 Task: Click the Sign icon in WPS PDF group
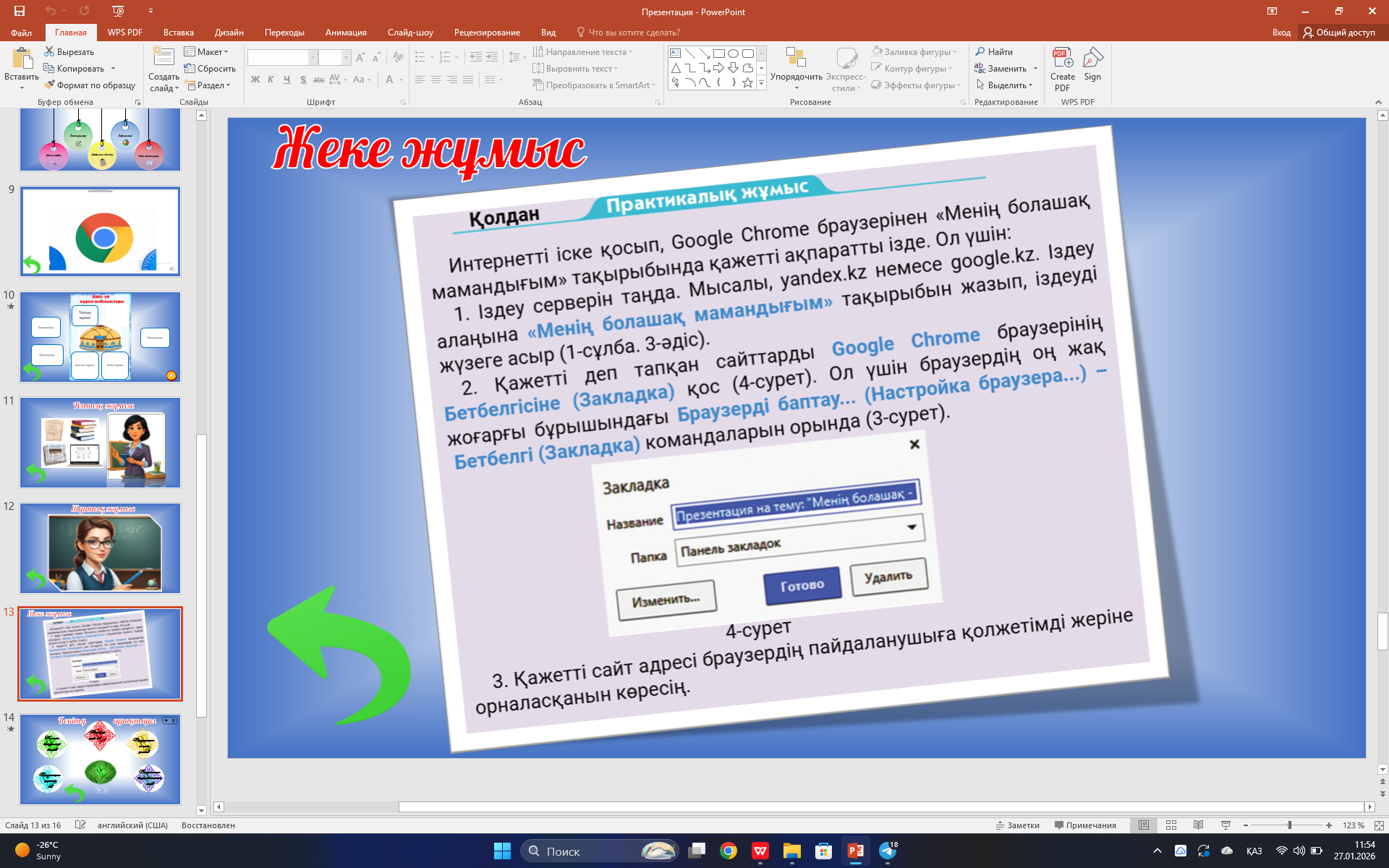tap(1092, 65)
